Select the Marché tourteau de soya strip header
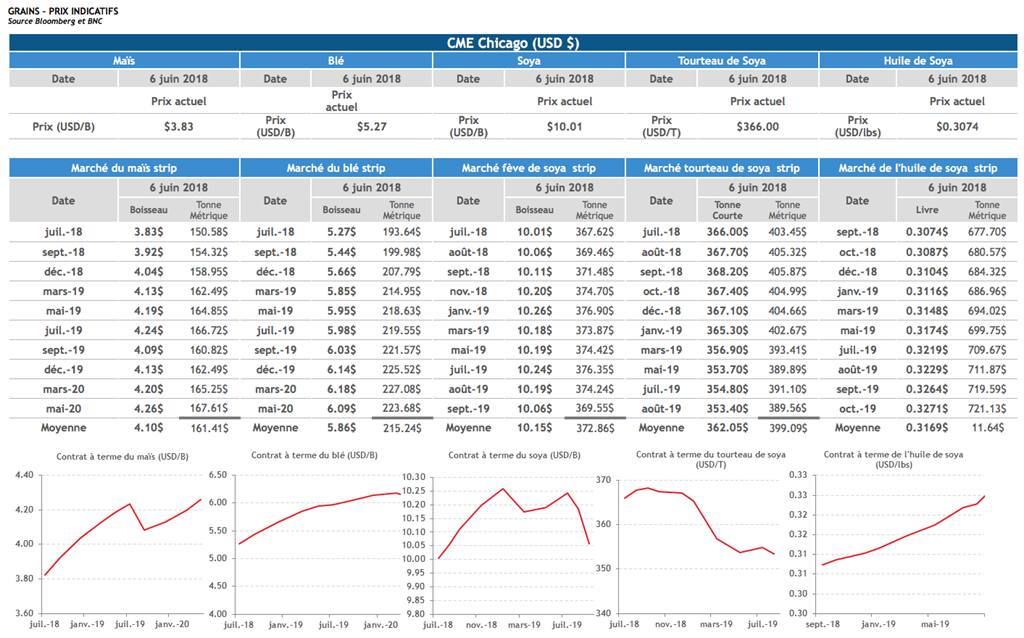Screen dimensions: 1024x638 click(721, 168)
